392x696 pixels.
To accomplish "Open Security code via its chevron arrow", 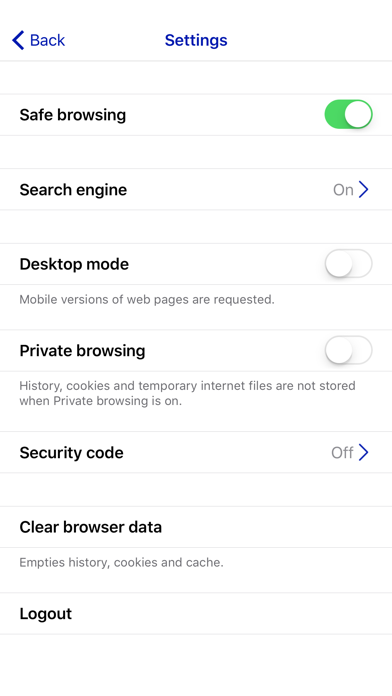I will [x=364, y=452].
